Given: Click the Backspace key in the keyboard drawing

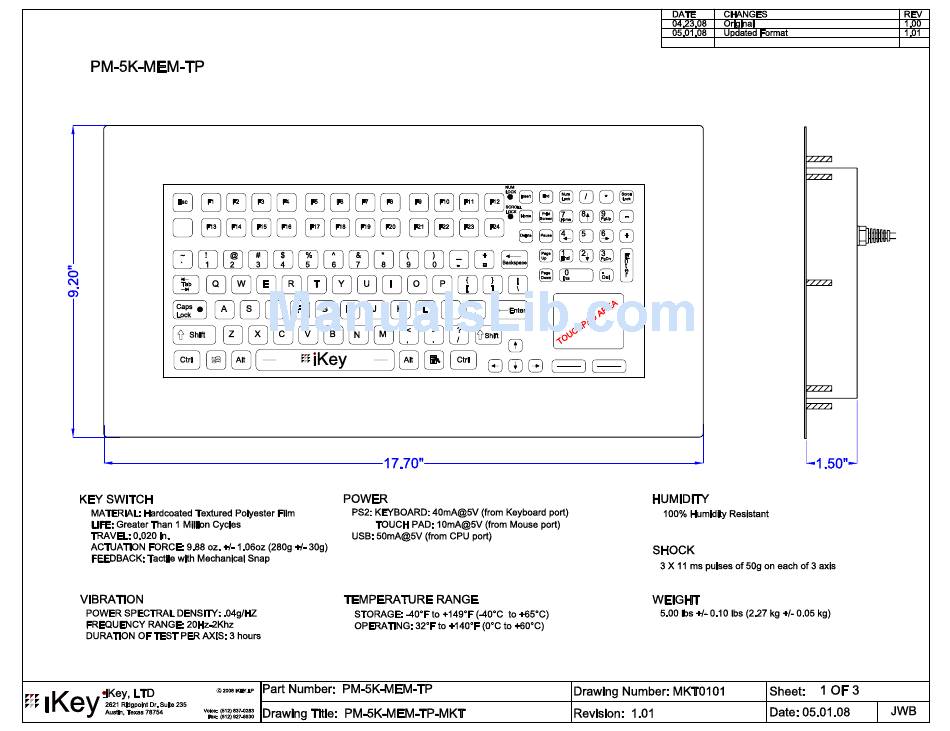Looking at the screenshot, I should click(514, 260).
